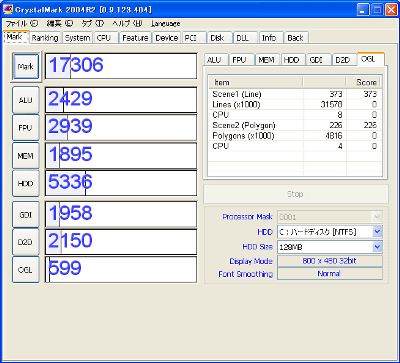The image size is (400, 363).
Task: Switch to the Disk tab
Action: tap(219, 38)
